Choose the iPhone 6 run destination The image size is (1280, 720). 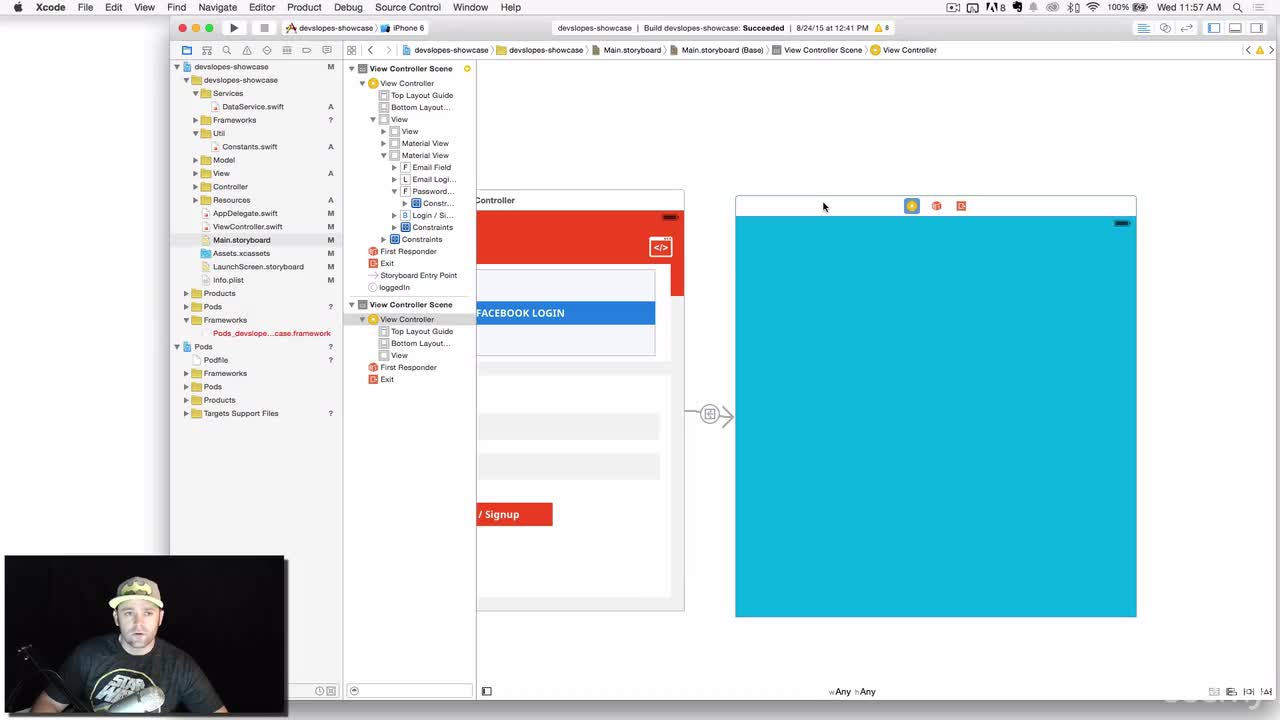point(403,28)
